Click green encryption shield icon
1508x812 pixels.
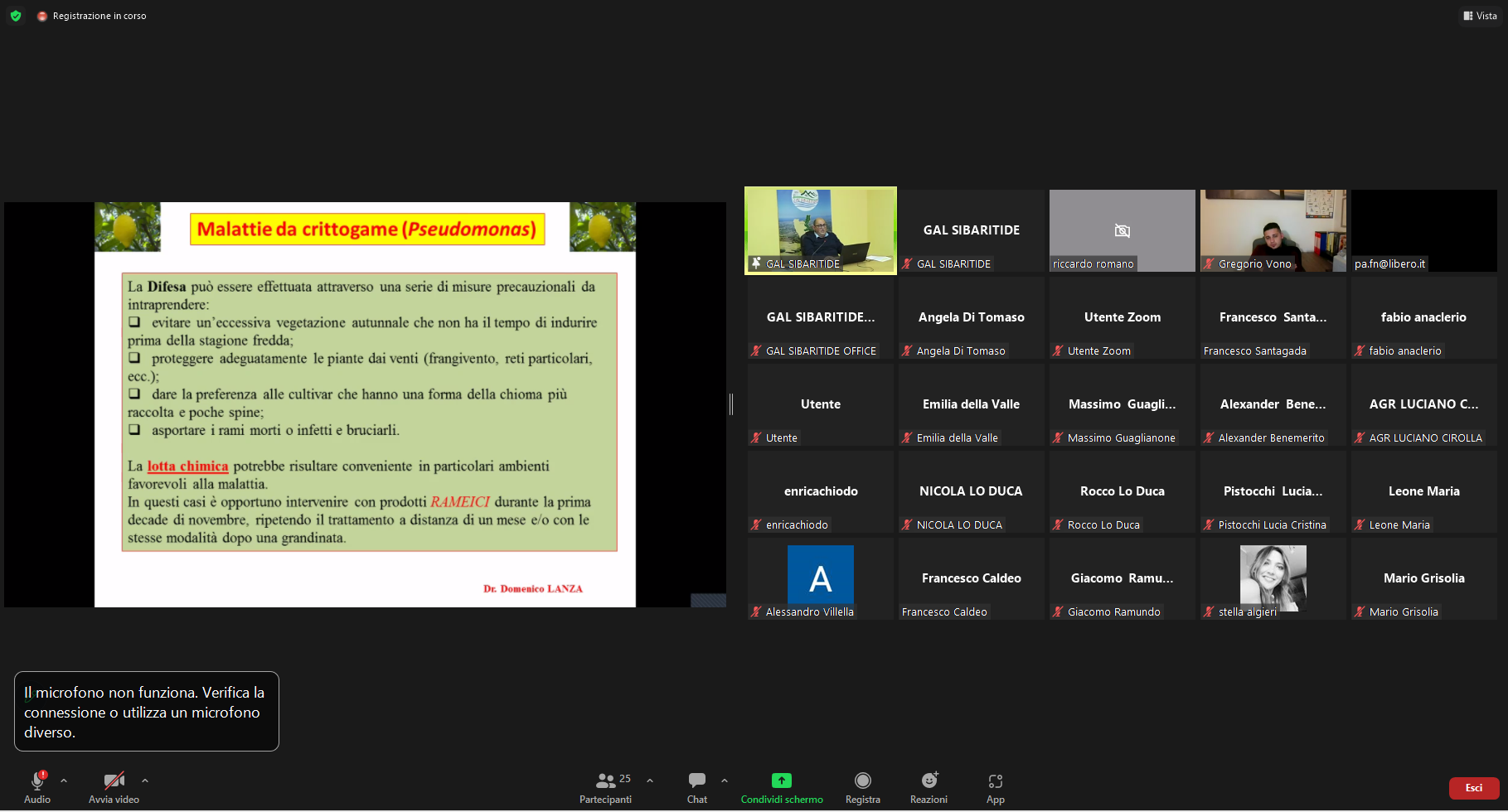pos(16,16)
